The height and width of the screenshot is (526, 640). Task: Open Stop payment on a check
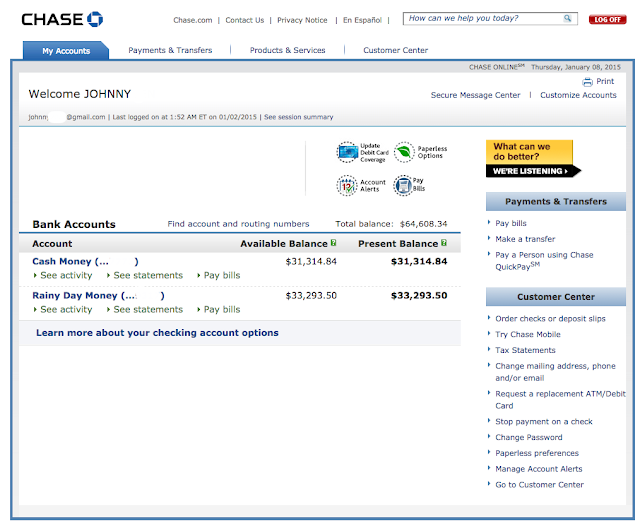tap(544, 422)
